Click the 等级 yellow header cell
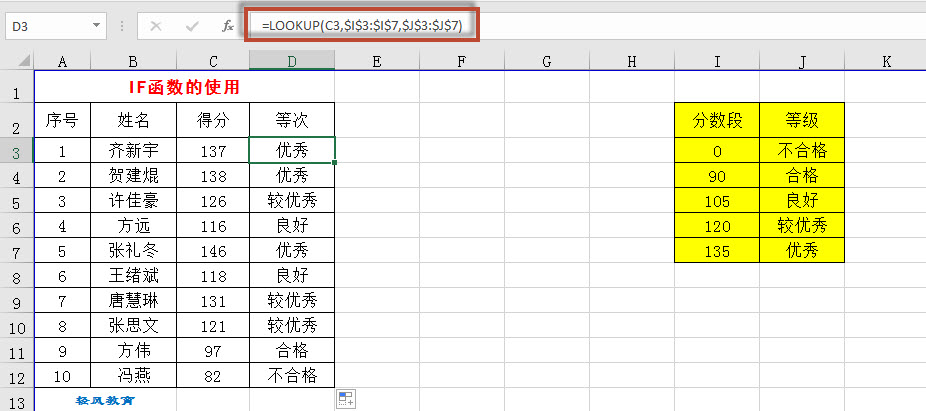Screen dimensions: 926x411 tap(802, 120)
